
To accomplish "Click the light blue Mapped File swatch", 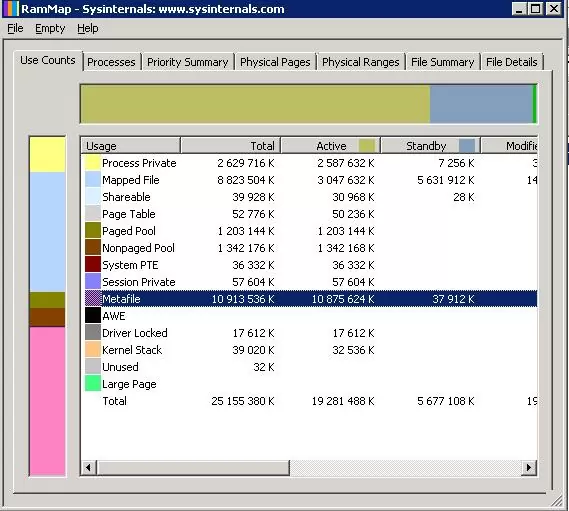I will click(93, 180).
